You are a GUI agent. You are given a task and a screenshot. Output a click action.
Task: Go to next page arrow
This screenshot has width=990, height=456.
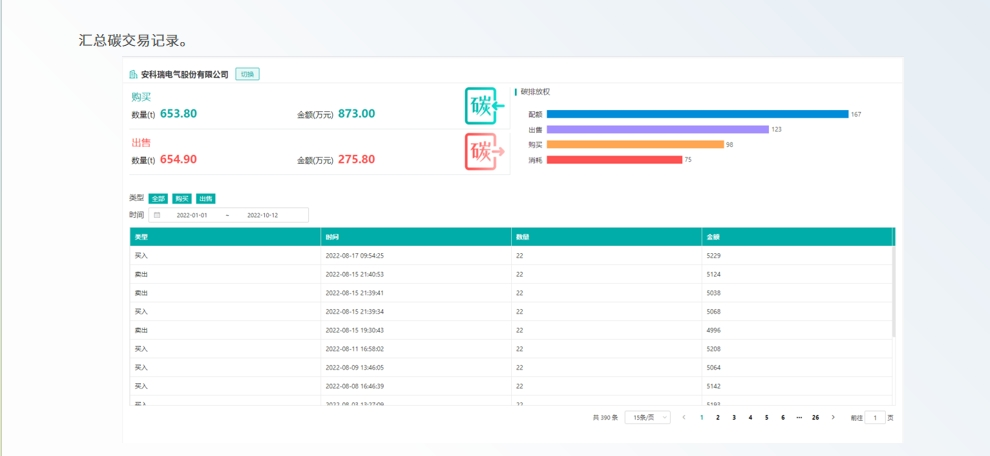pos(833,417)
